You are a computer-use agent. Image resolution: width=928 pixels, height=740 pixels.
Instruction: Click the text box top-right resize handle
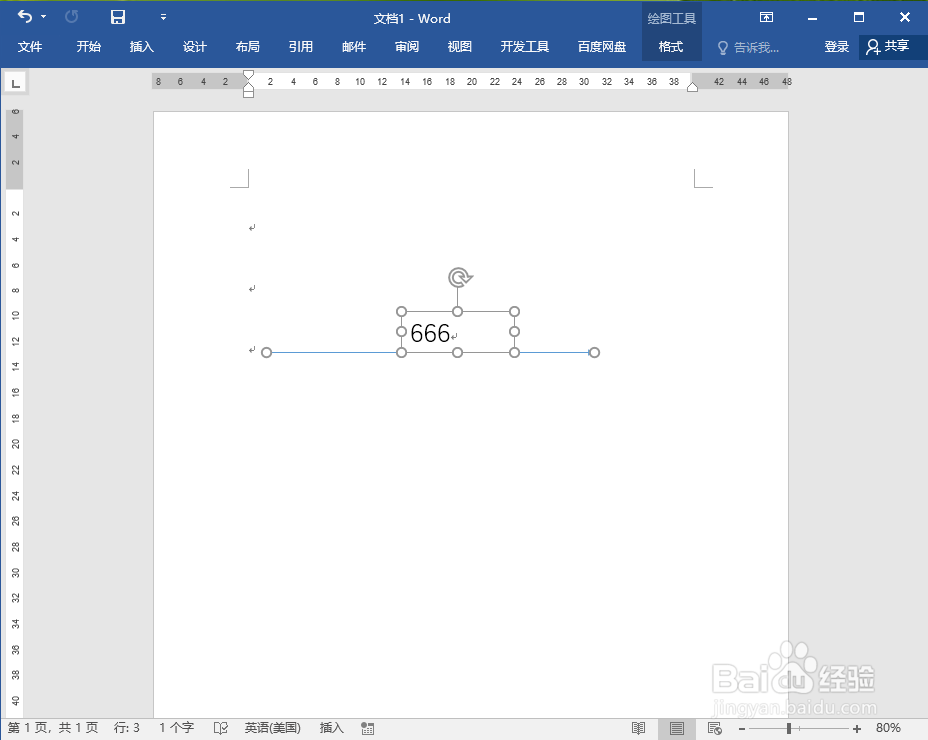(514, 311)
